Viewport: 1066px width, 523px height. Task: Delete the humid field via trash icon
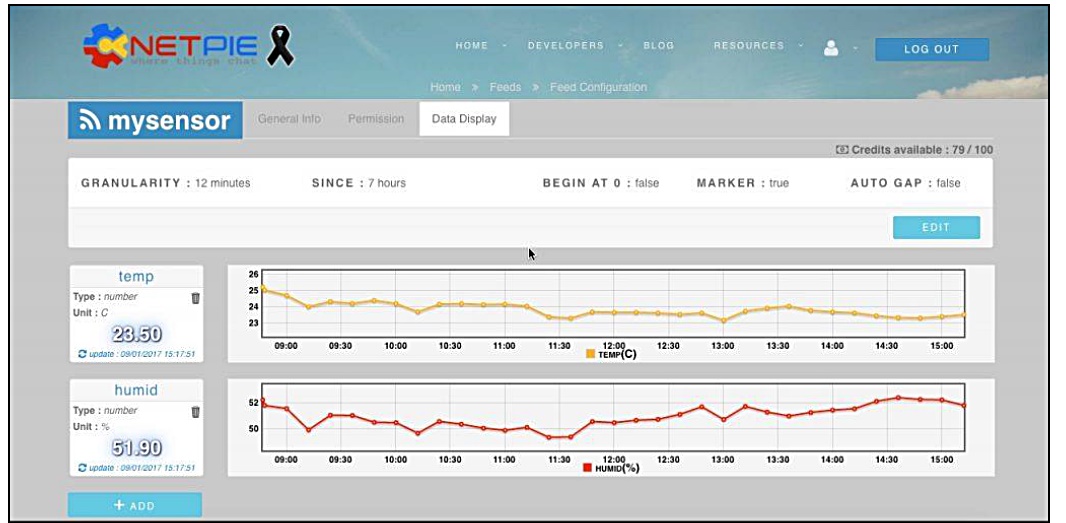195,412
